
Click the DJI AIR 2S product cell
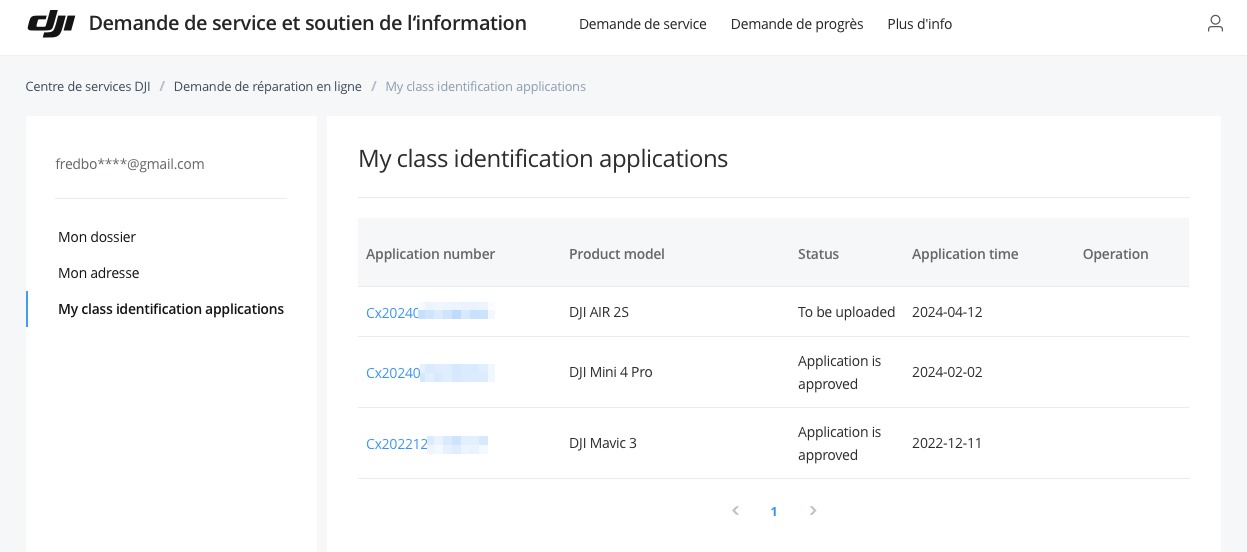click(599, 312)
